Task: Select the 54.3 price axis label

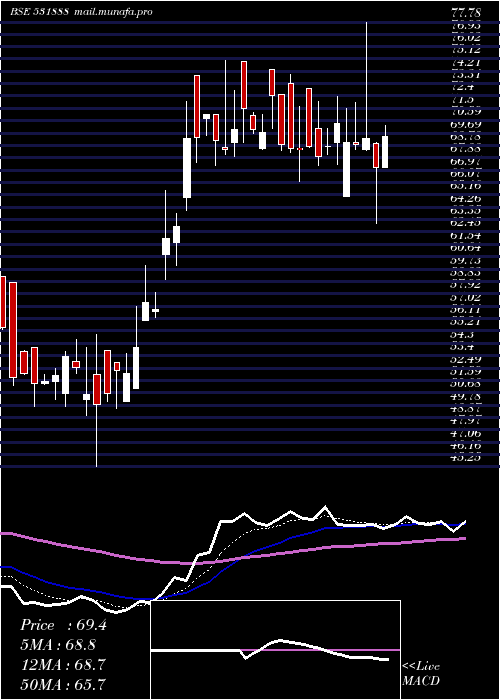Action: click(463, 334)
